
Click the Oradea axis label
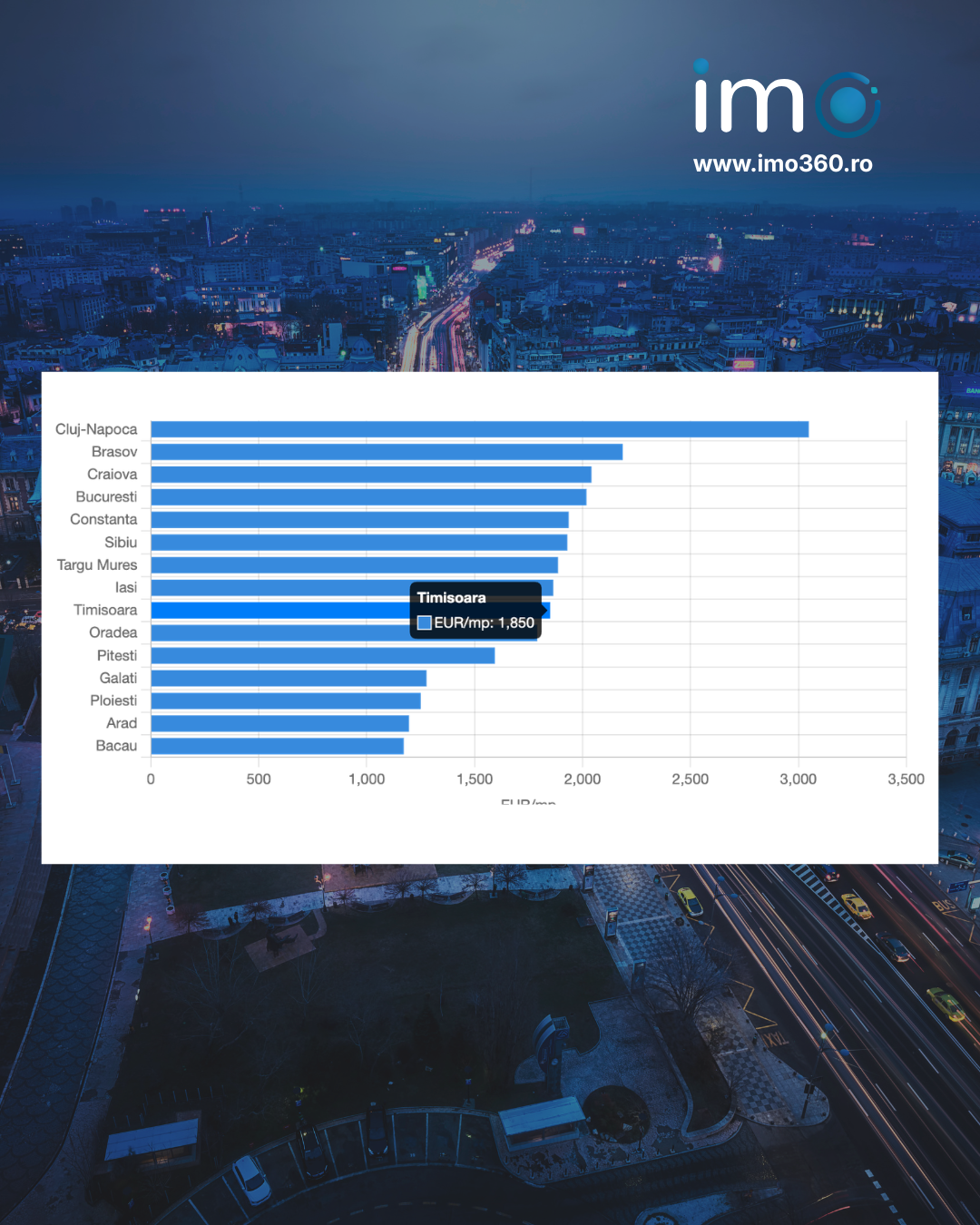[x=113, y=632]
